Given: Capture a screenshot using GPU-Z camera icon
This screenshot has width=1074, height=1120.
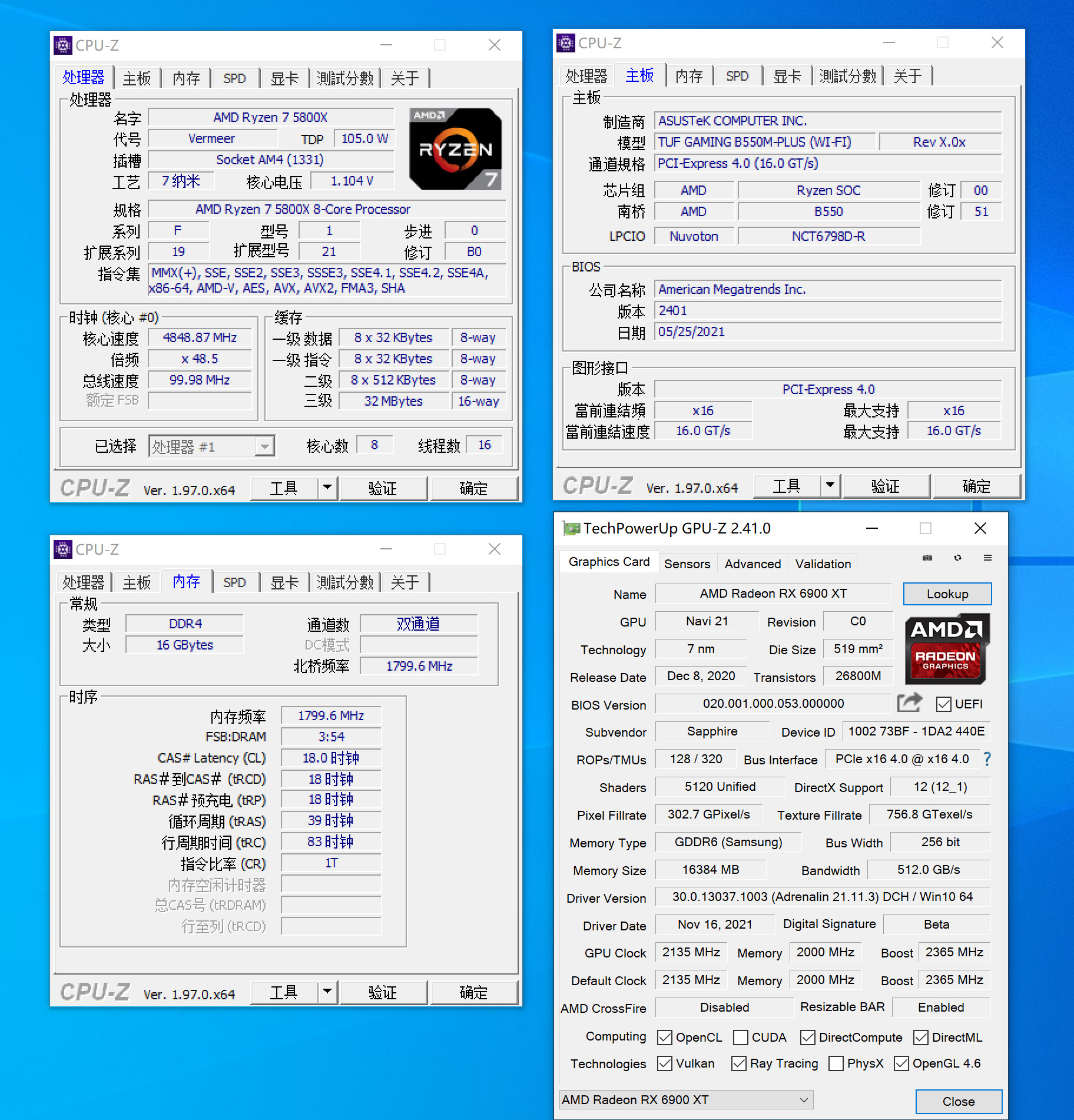Looking at the screenshot, I should click(x=927, y=558).
